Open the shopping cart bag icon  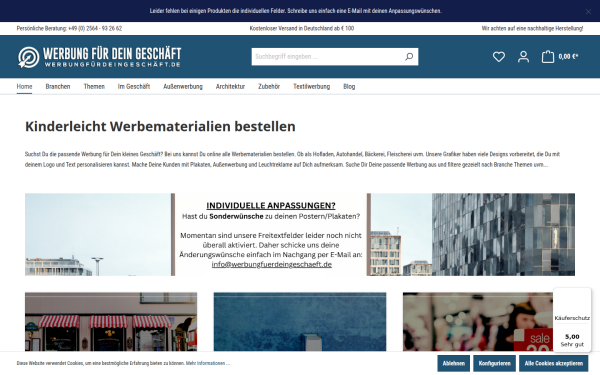(x=548, y=57)
